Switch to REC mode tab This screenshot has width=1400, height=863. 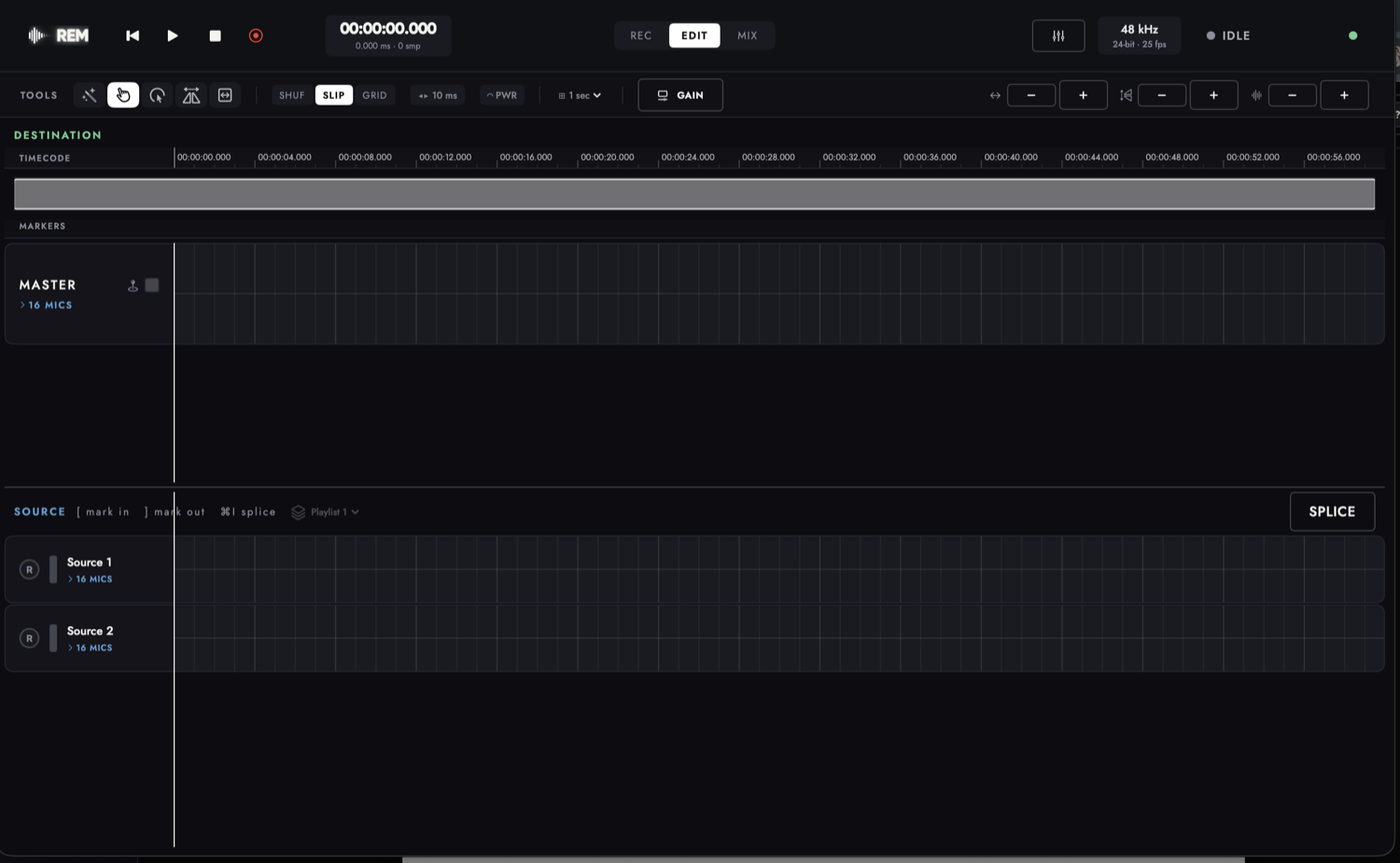pyautogui.click(x=641, y=35)
